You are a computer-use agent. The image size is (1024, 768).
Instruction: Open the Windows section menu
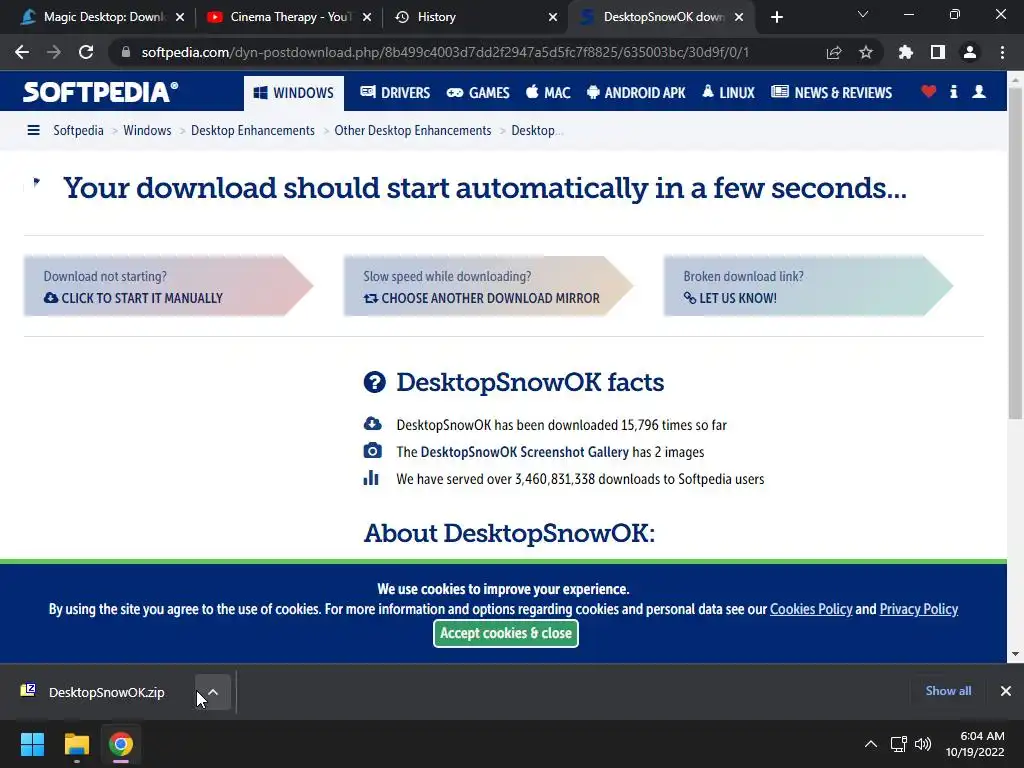coord(293,93)
